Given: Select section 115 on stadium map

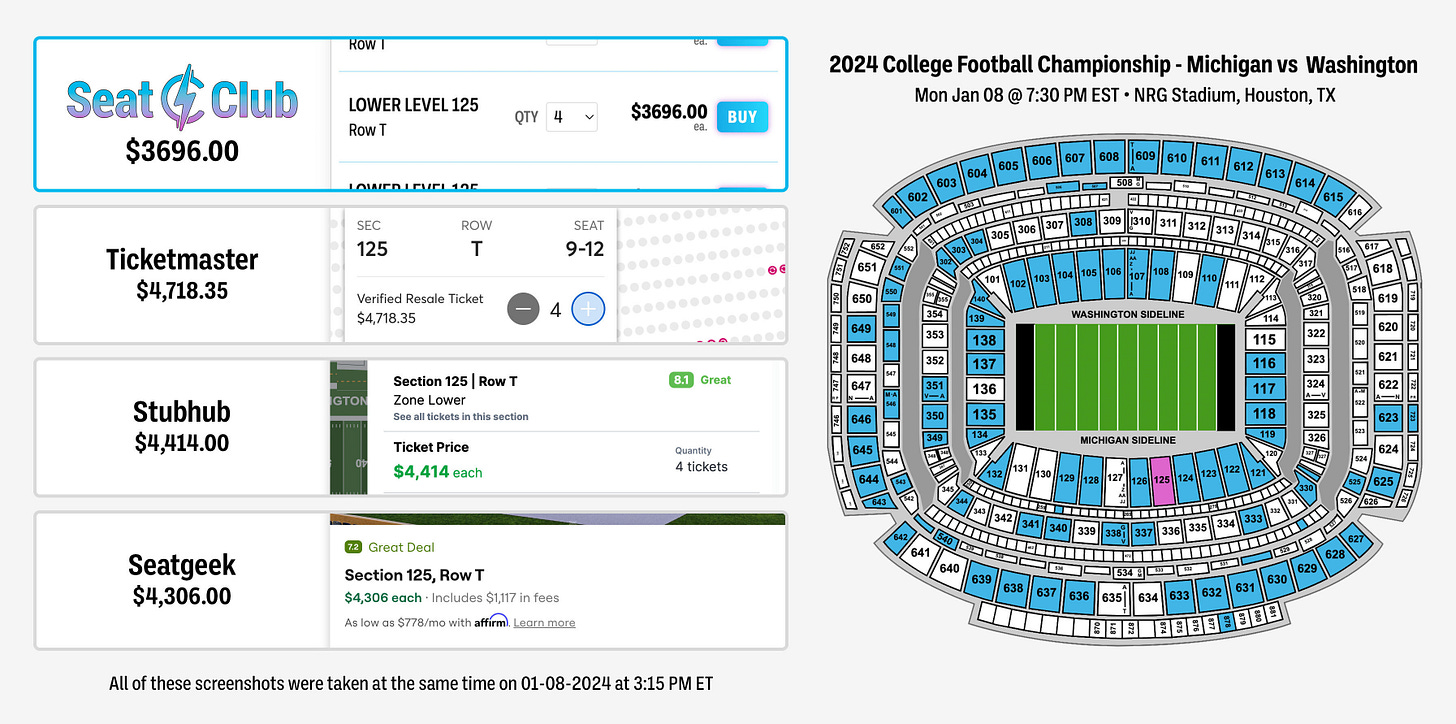Looking at the screenshot, I should tap(1264, 340).
